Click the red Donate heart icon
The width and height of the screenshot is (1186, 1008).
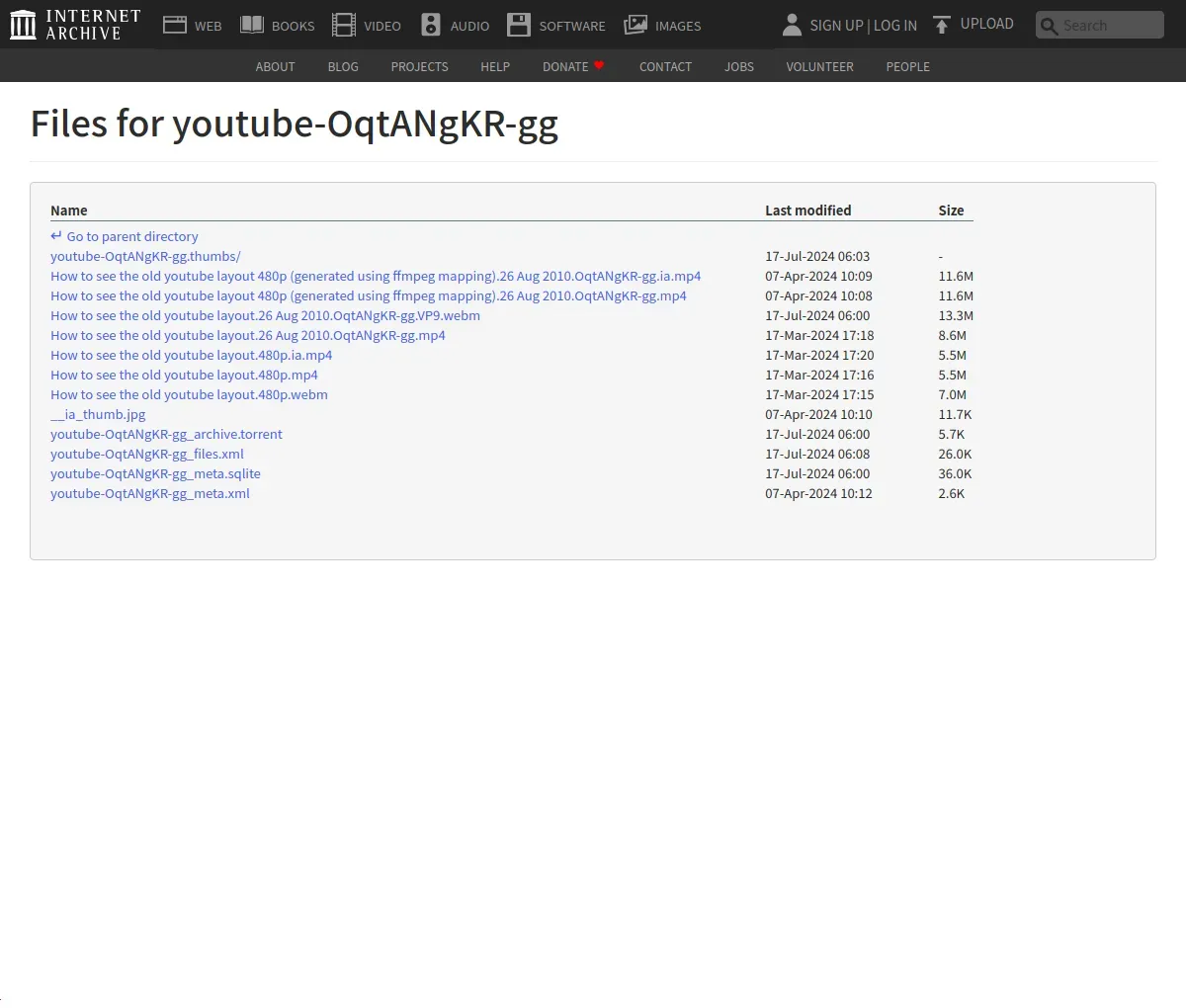click(599, 65)
